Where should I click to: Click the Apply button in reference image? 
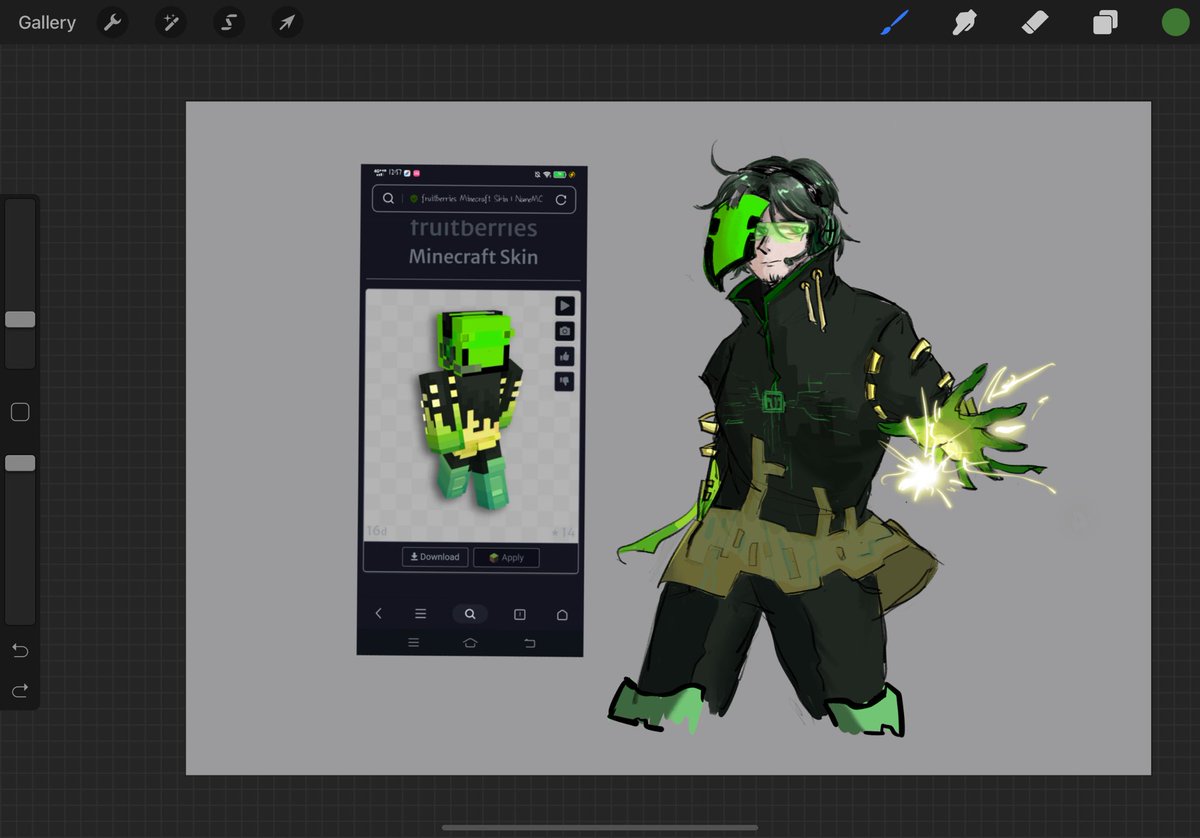click(506, 557)
